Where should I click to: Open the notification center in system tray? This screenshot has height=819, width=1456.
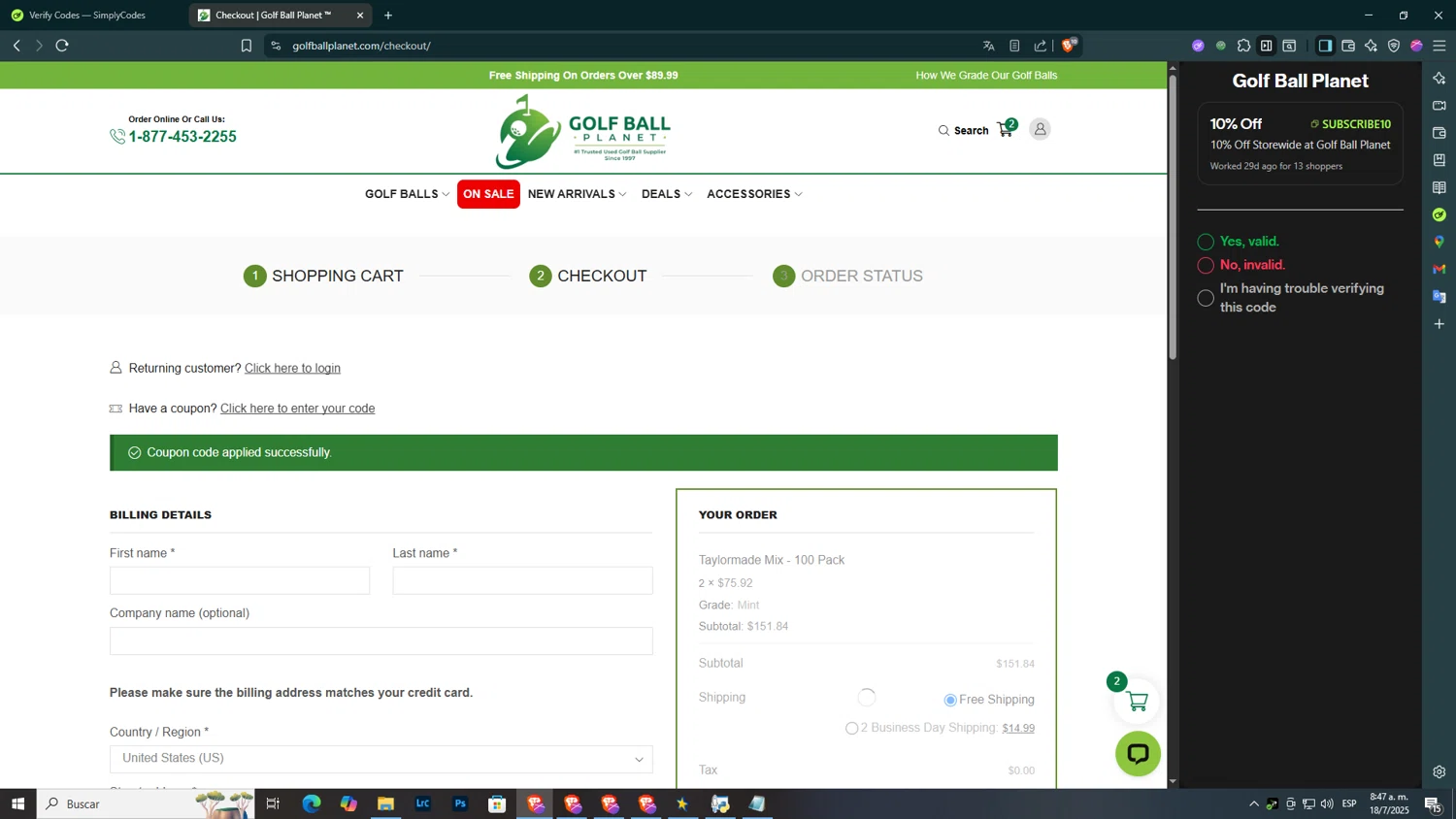pos(1432,803)
